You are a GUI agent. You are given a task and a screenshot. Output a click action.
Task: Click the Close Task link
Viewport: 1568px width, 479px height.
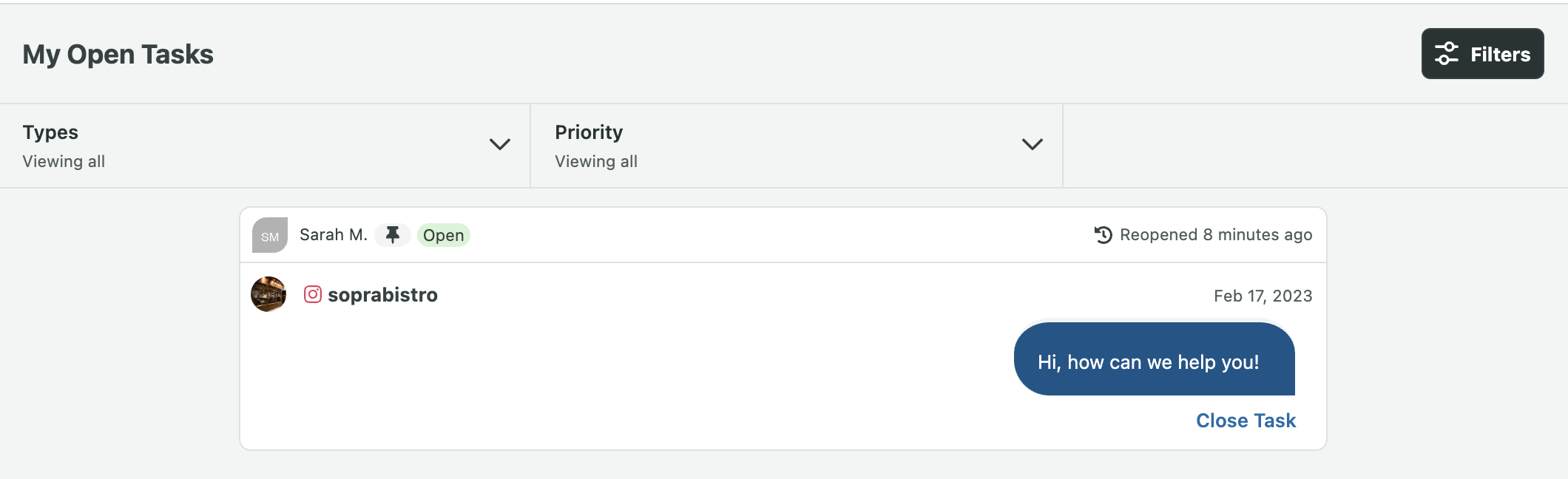[1246, 421]
